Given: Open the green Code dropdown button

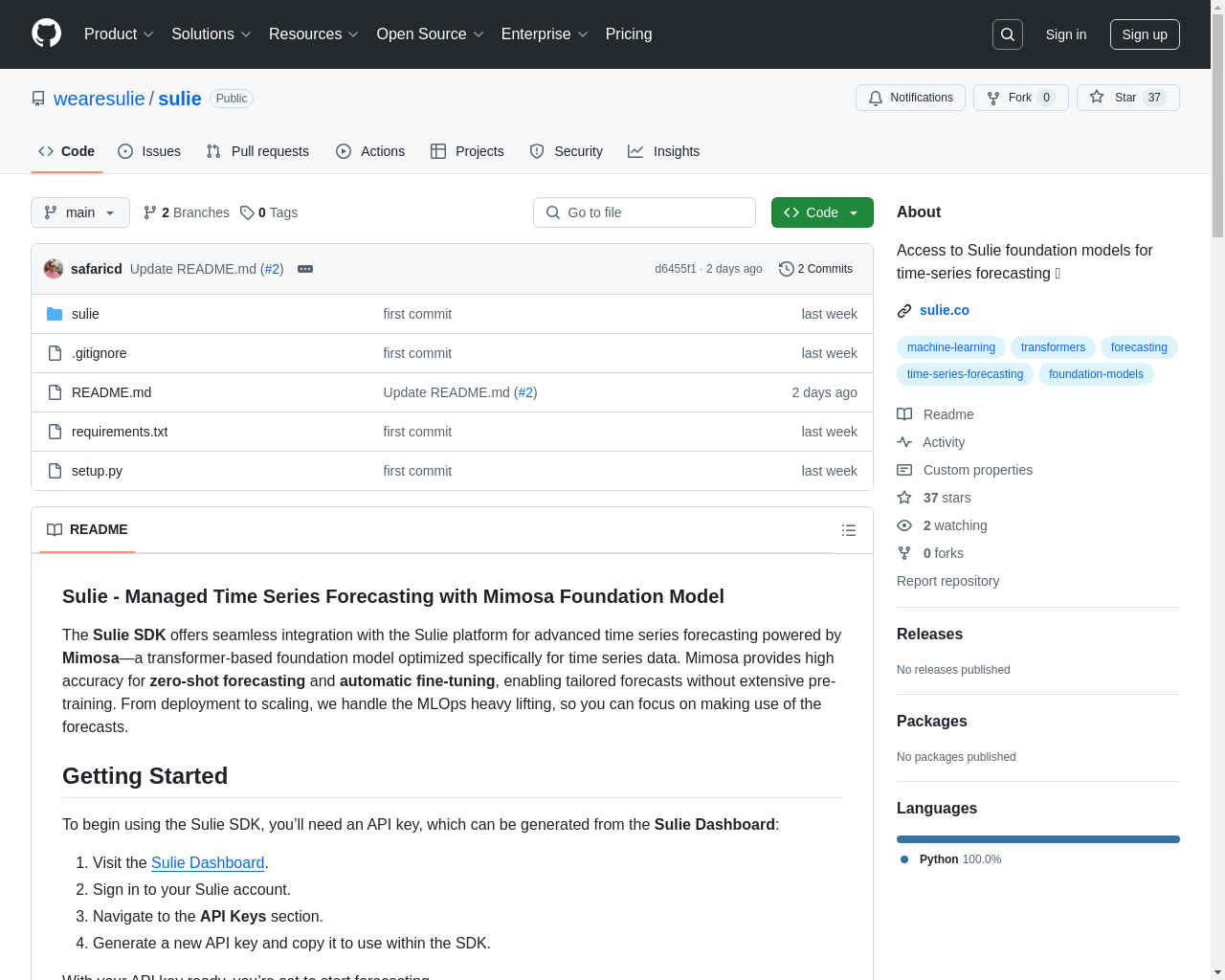Looking at the screenshot, I should (822, 212).
